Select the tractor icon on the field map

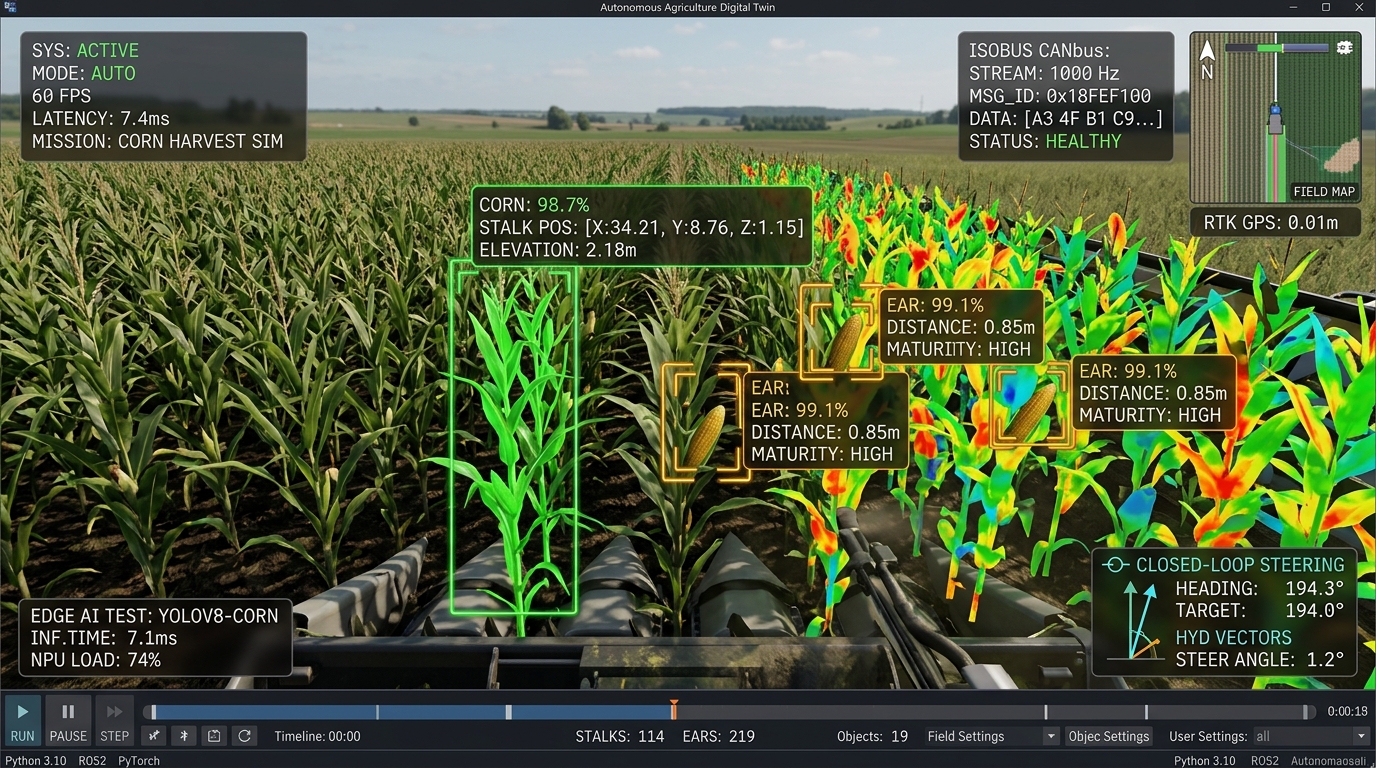1275,118
